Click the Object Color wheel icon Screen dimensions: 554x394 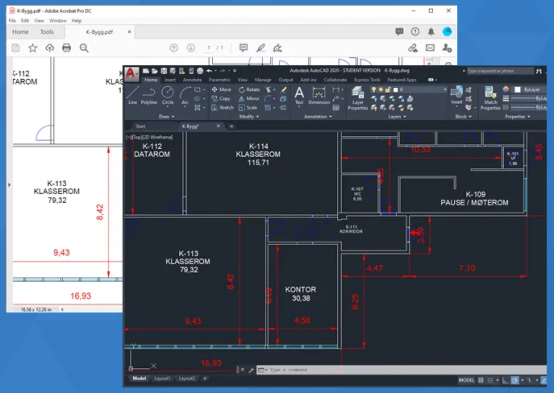point(506,89)
